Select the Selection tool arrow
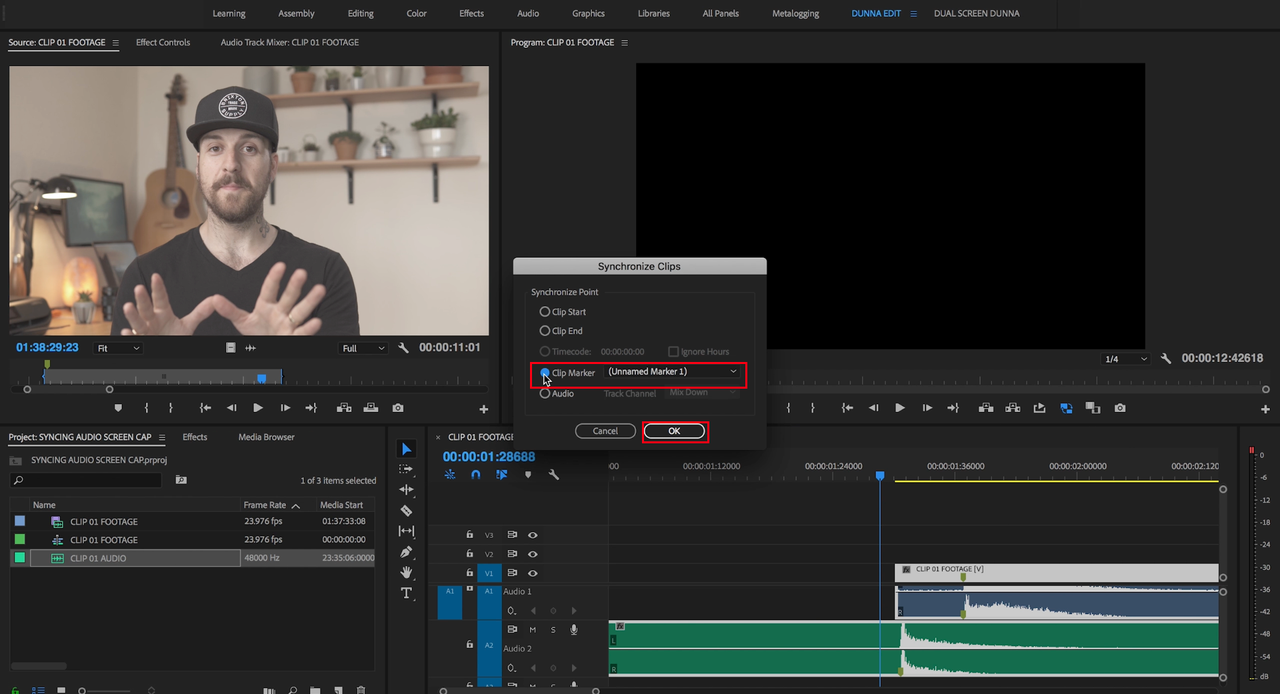Viewport: 1280px width, 694px height. (406, 449)
